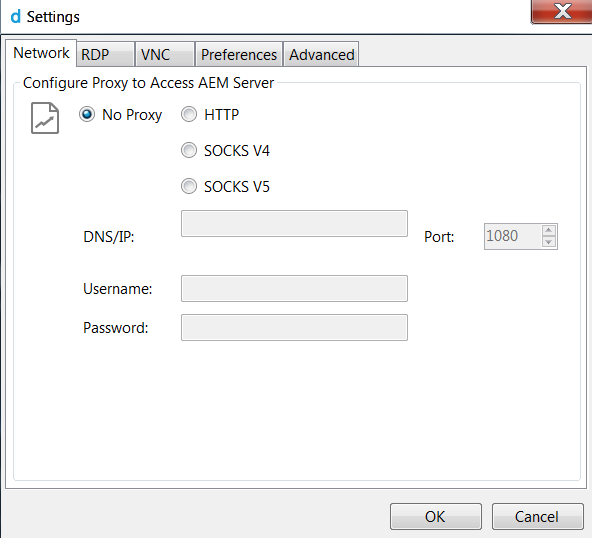Select the No Proxy radio button

click(87, 114)
